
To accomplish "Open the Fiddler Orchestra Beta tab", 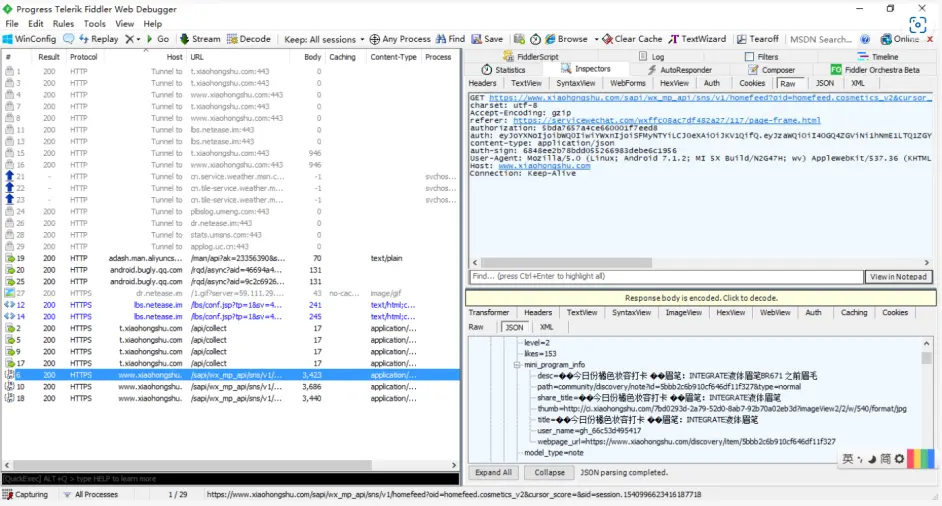I will [x=875, y=70].
